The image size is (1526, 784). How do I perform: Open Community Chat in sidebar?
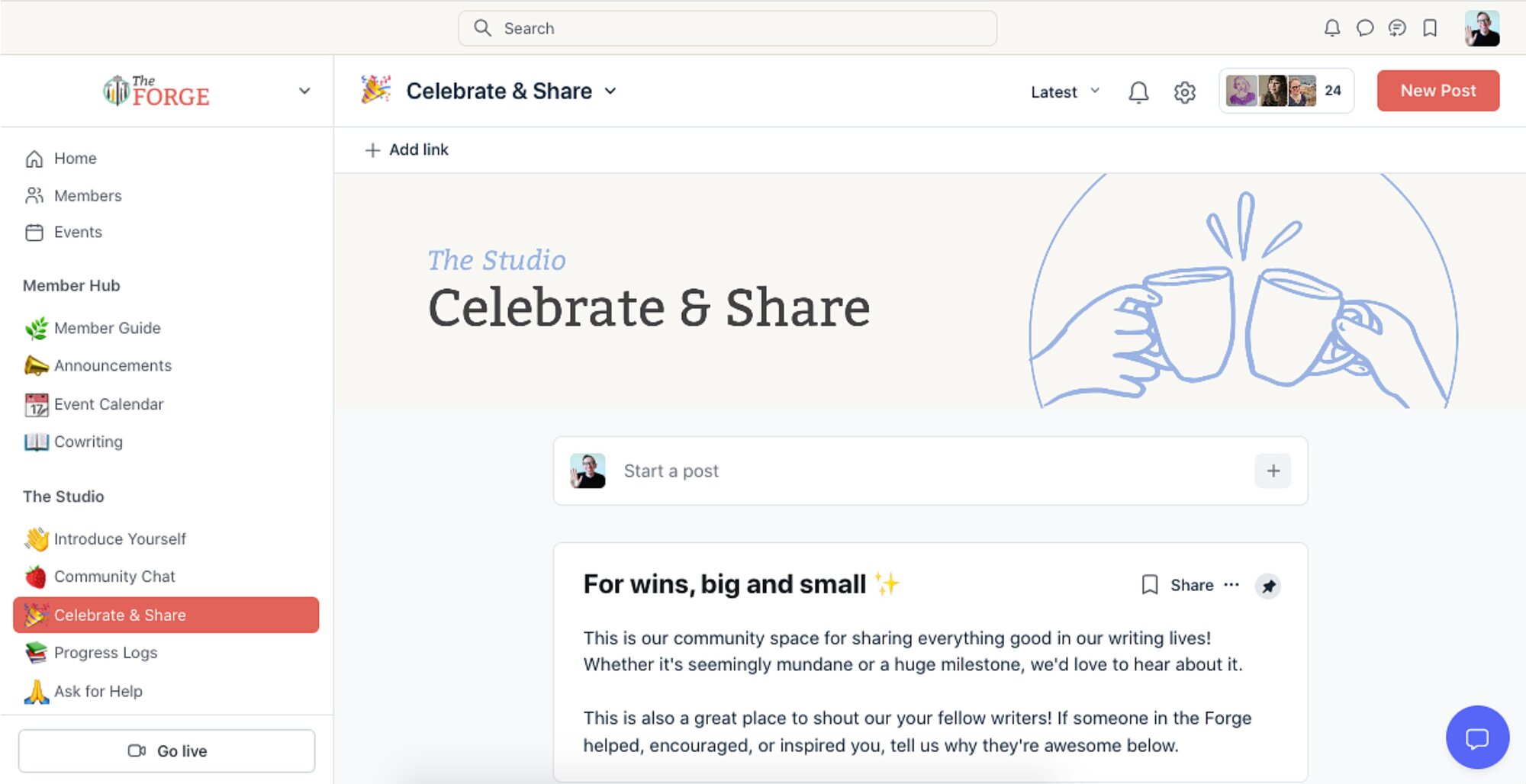(x=114, y=577)
